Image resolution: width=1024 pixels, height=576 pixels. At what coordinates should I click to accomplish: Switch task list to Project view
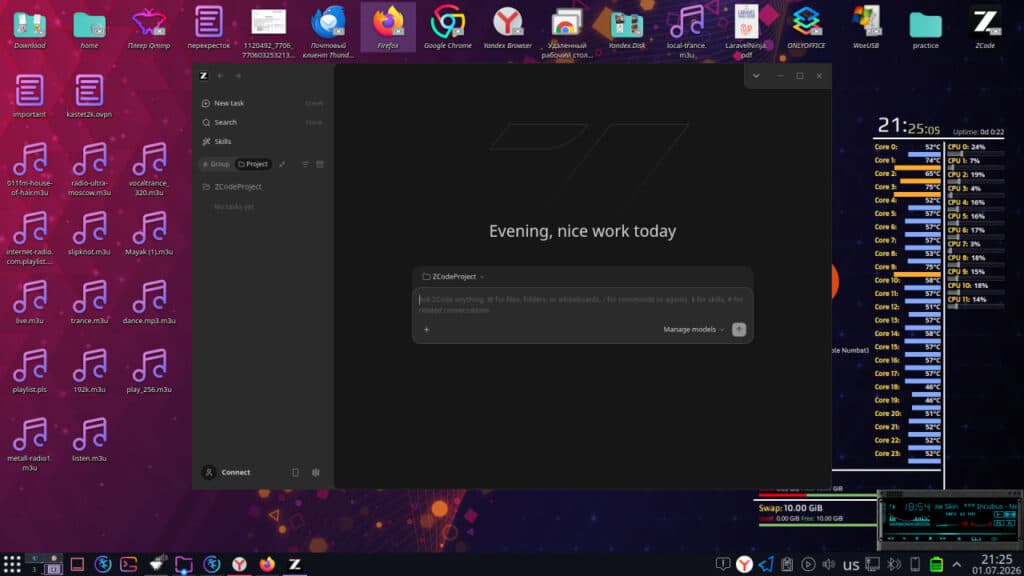(253, 164)
